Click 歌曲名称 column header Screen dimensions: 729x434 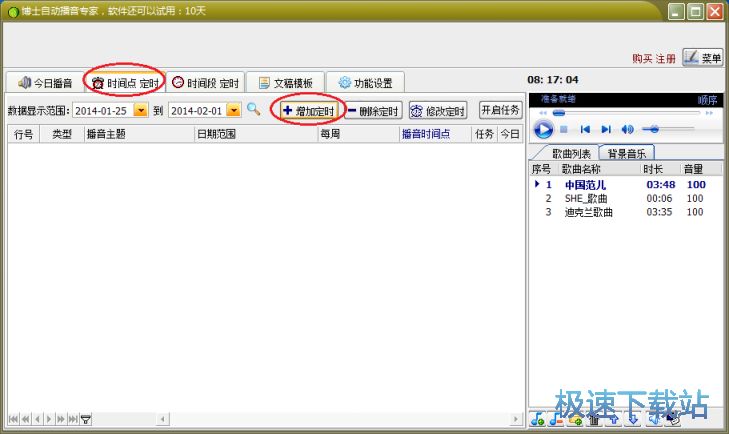coord(599,169)
